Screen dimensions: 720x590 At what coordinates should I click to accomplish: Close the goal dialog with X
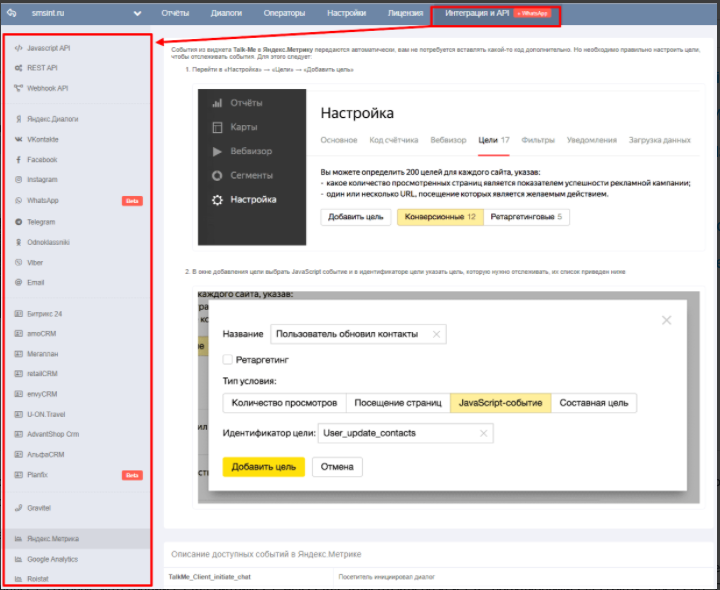(666, 320)
